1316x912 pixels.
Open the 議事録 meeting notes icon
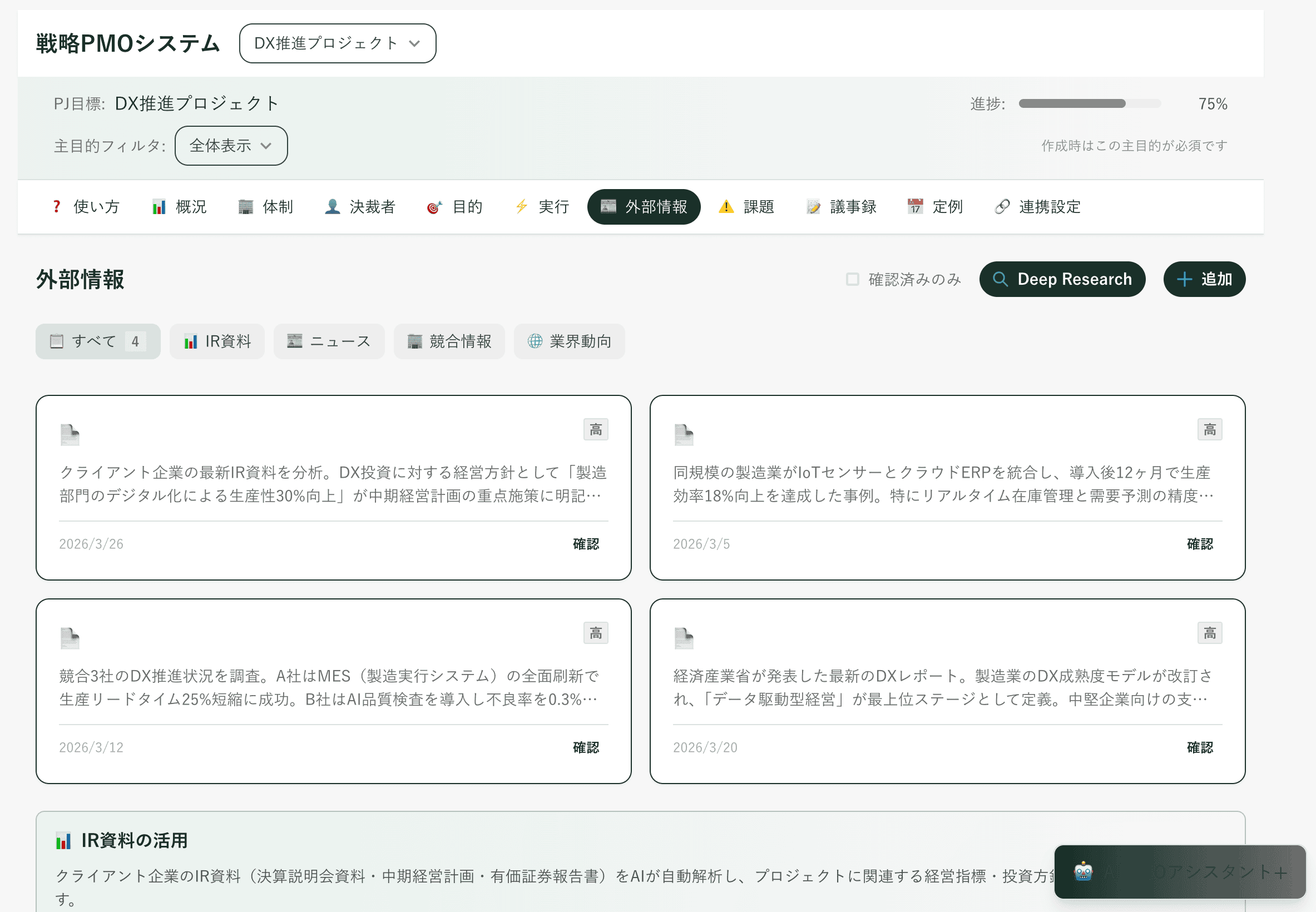coord(814,207)
